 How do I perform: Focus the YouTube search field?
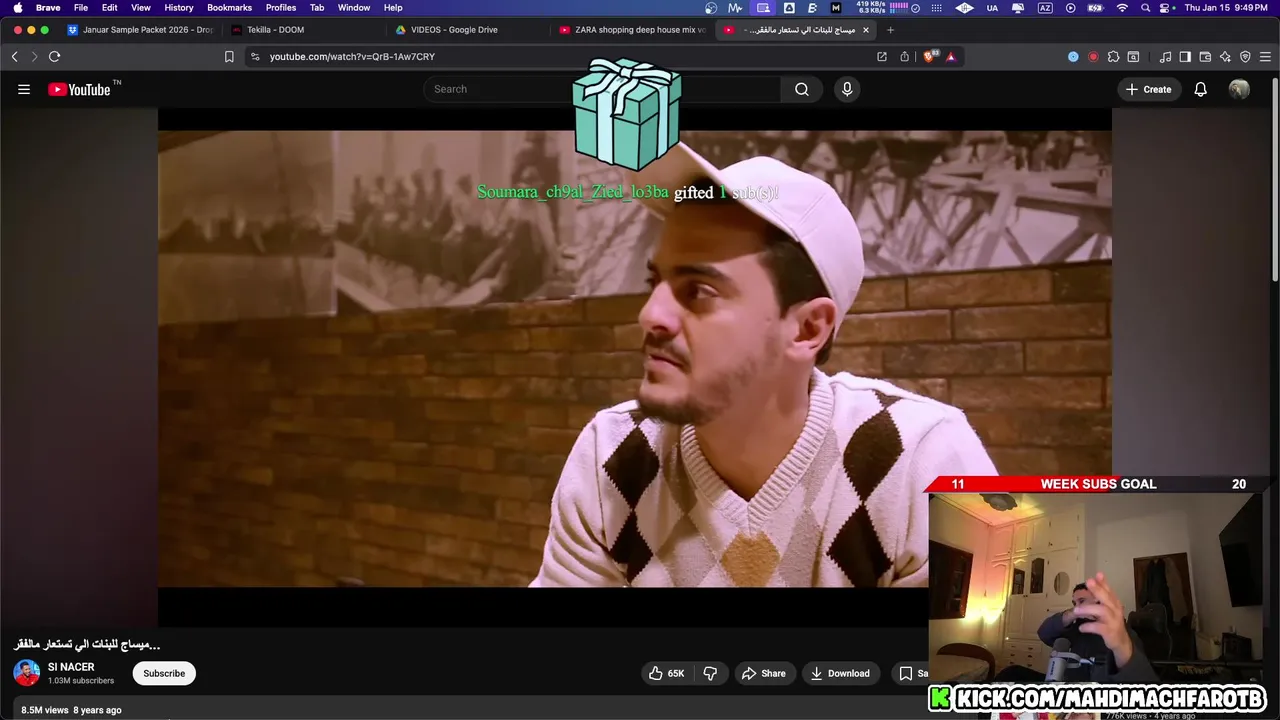tap(601, 89)
